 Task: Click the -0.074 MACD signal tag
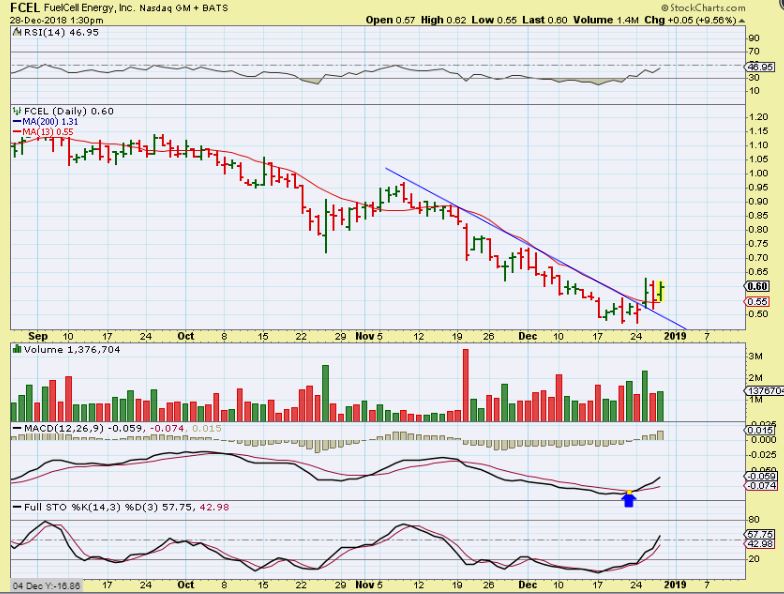761,486
